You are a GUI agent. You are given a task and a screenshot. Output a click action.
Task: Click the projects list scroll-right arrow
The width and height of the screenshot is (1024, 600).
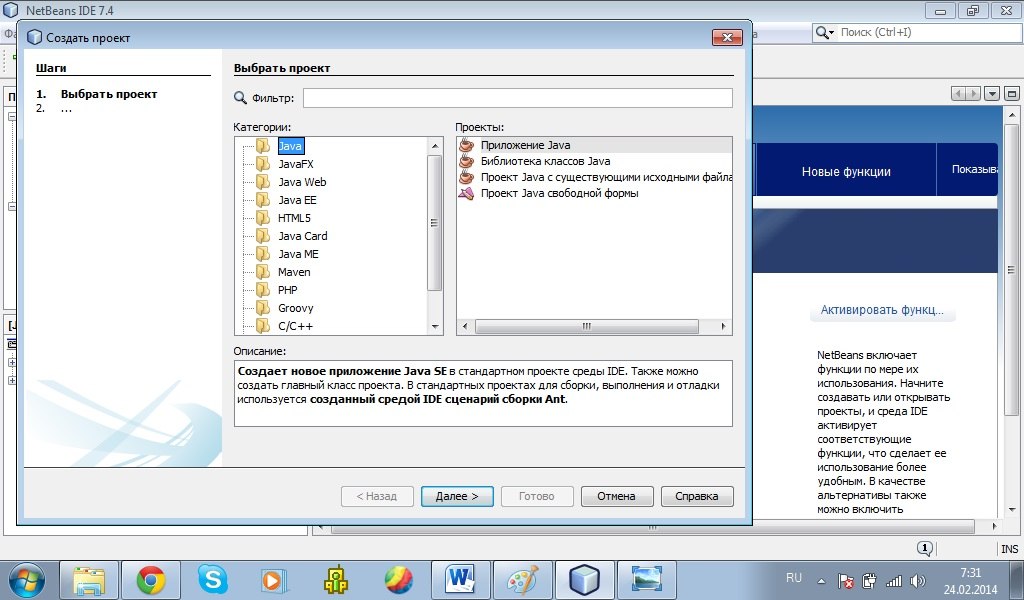coord(724,326)
